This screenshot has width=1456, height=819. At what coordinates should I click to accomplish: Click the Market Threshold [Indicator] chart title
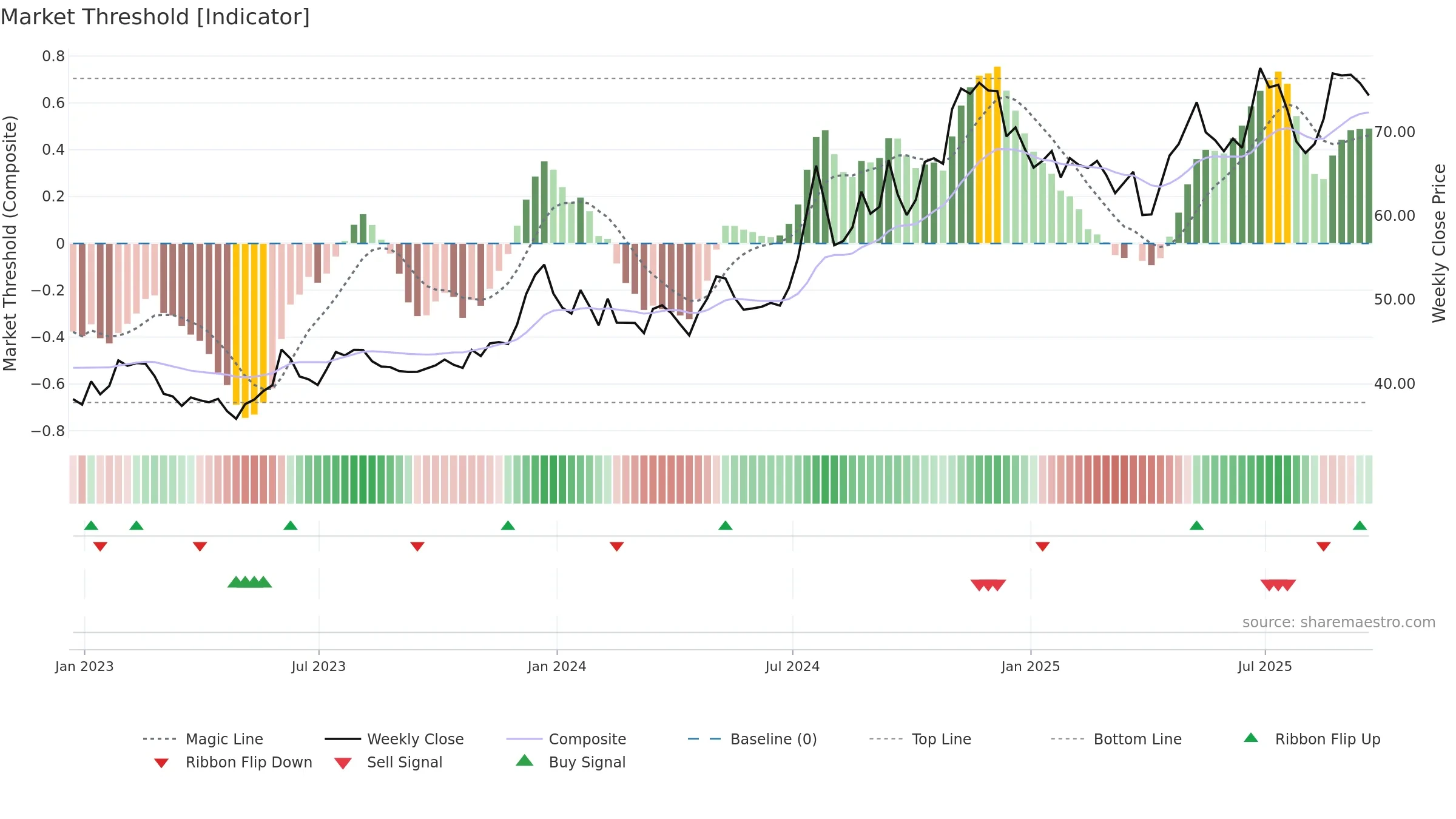point(155,17)
